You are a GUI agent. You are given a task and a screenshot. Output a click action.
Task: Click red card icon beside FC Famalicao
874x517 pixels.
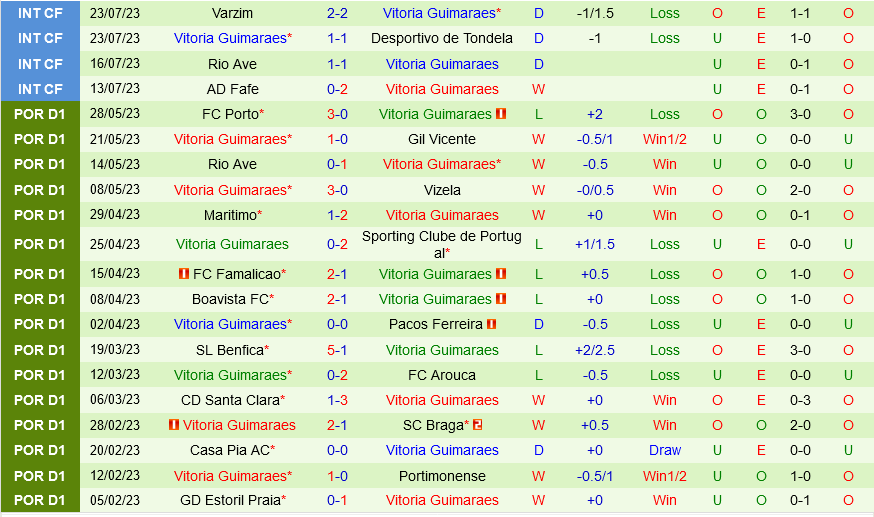(x=184, y=274)
